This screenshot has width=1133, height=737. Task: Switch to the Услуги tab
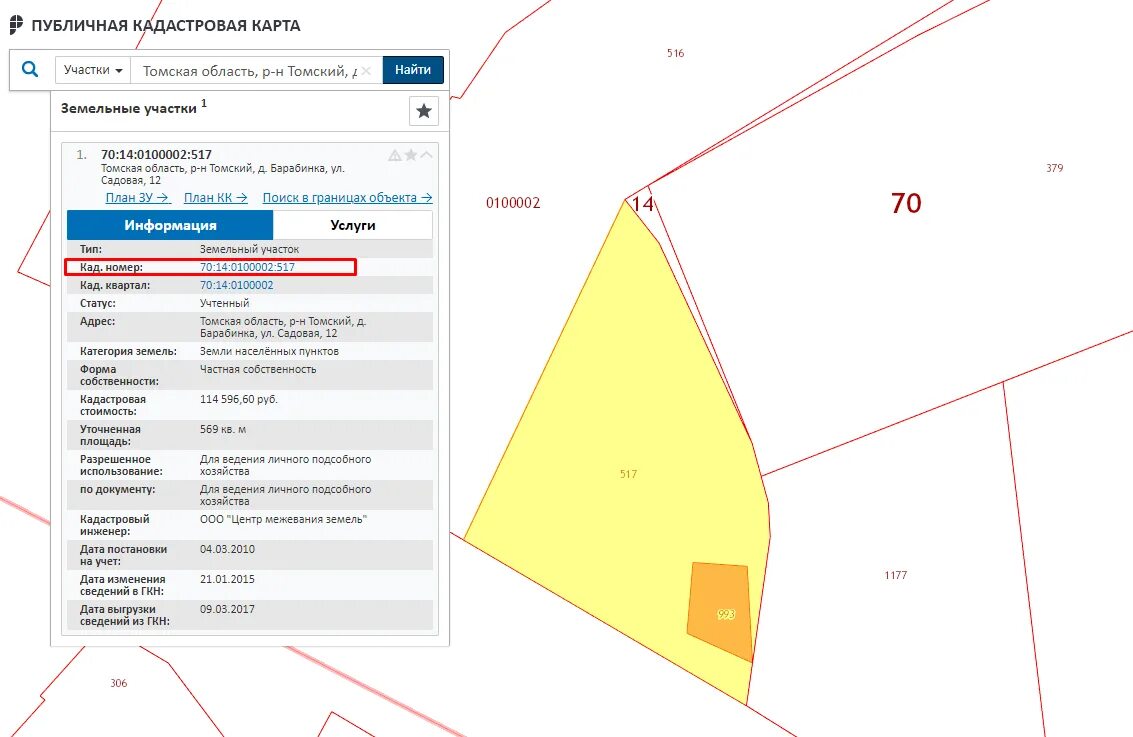(x=353, y=225)
